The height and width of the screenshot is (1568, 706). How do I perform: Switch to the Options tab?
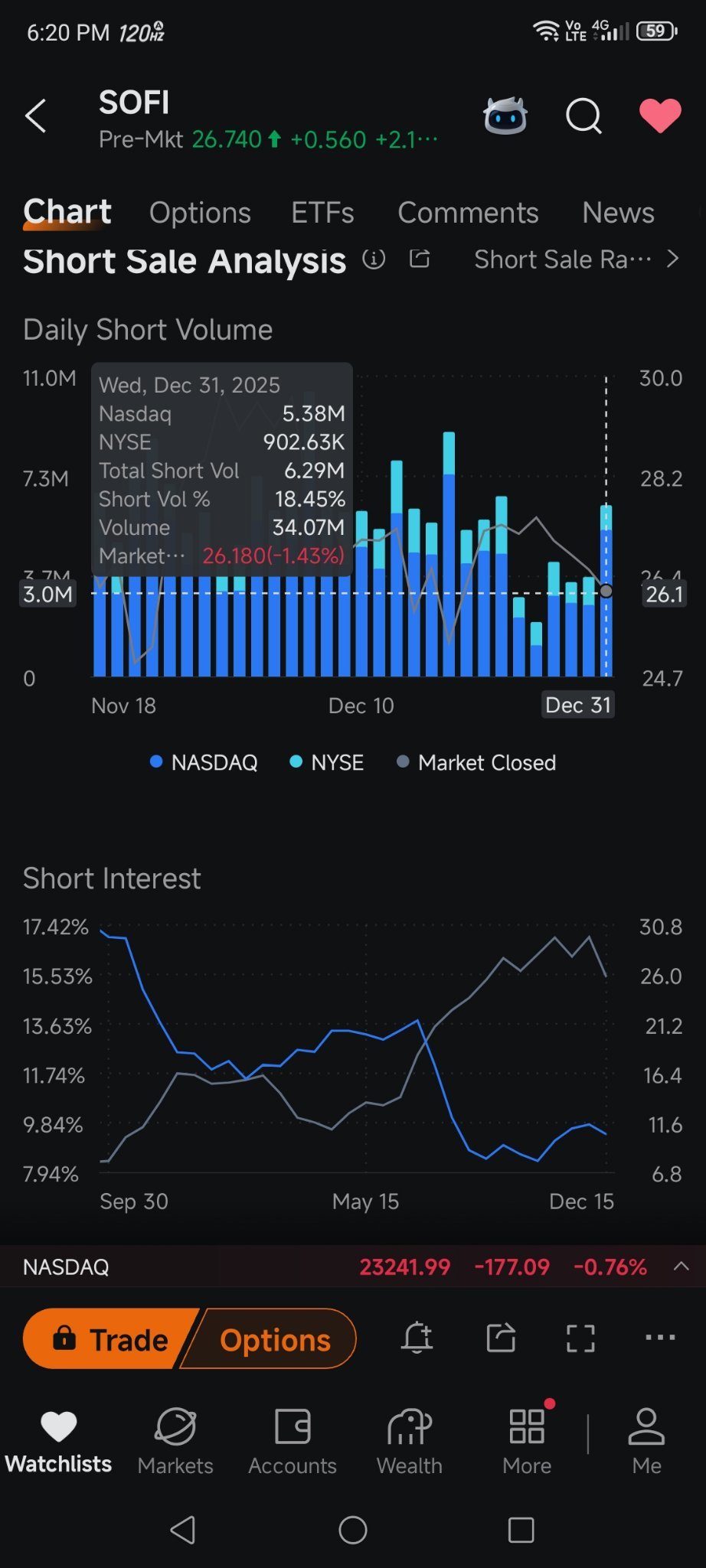pos(200,213)
